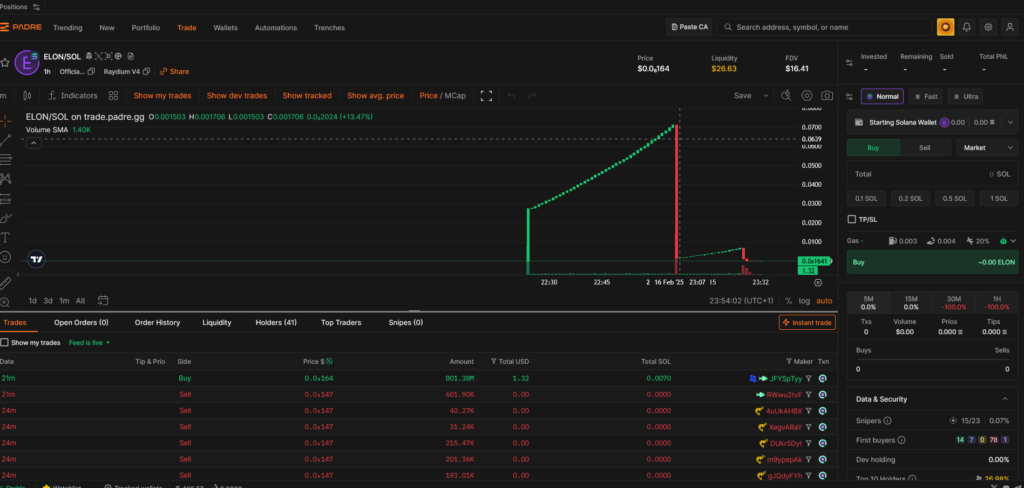Open the Trenches page
Screen dimensions: 1024x488
[x=329, y=27]
